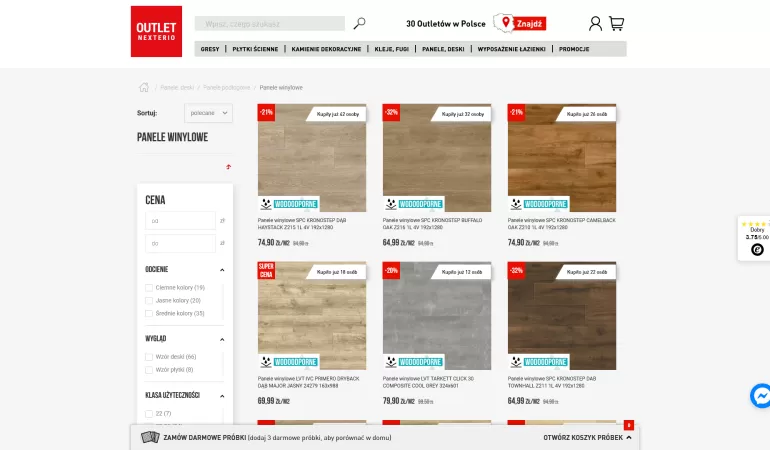Image resolution: width=770 pixels, height=450 pixels.
Task: Open the Sortuj polecane dropdown
Action: tap(208, 113)
